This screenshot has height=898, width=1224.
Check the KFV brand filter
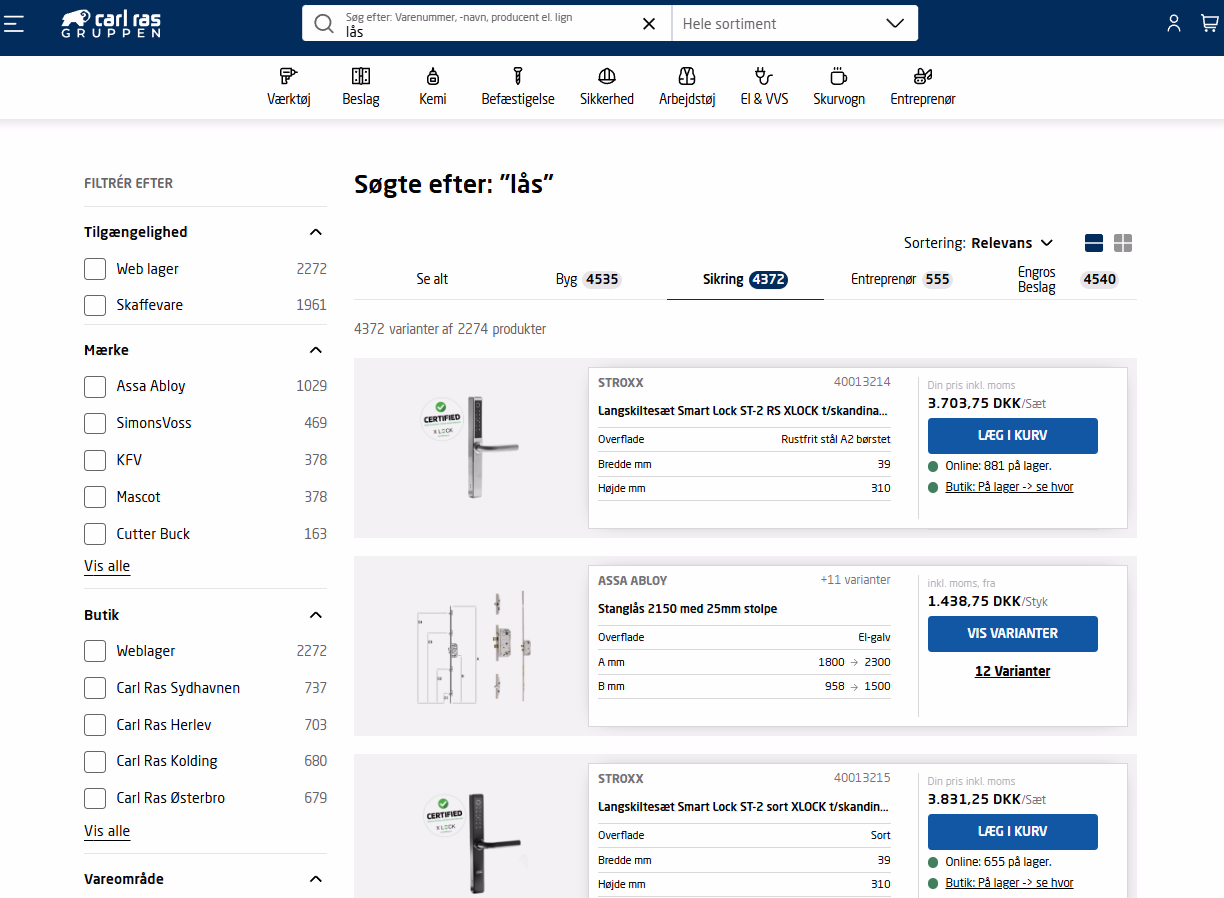coord(95,460)
